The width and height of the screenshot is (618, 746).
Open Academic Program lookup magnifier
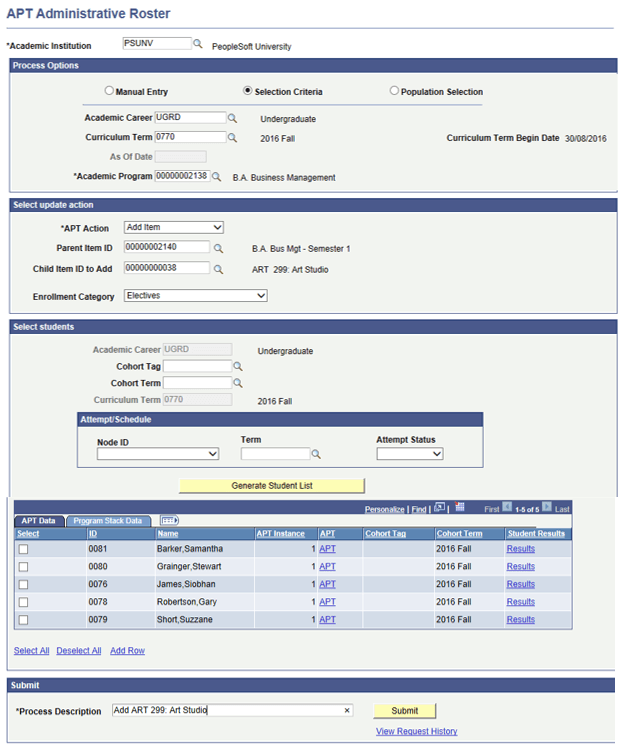[x=216, y=177]
